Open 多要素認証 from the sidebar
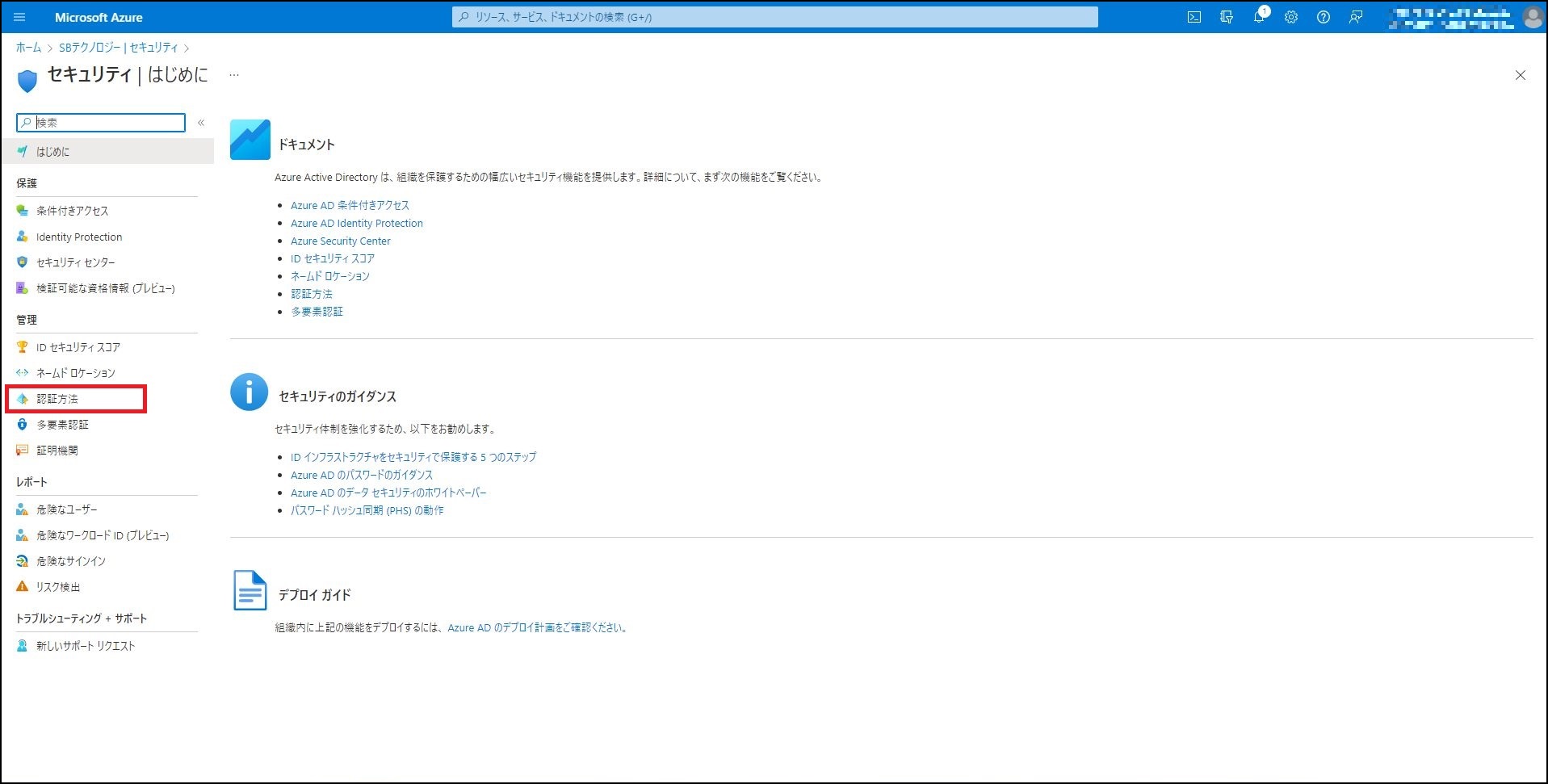 (x=62, y=425)
